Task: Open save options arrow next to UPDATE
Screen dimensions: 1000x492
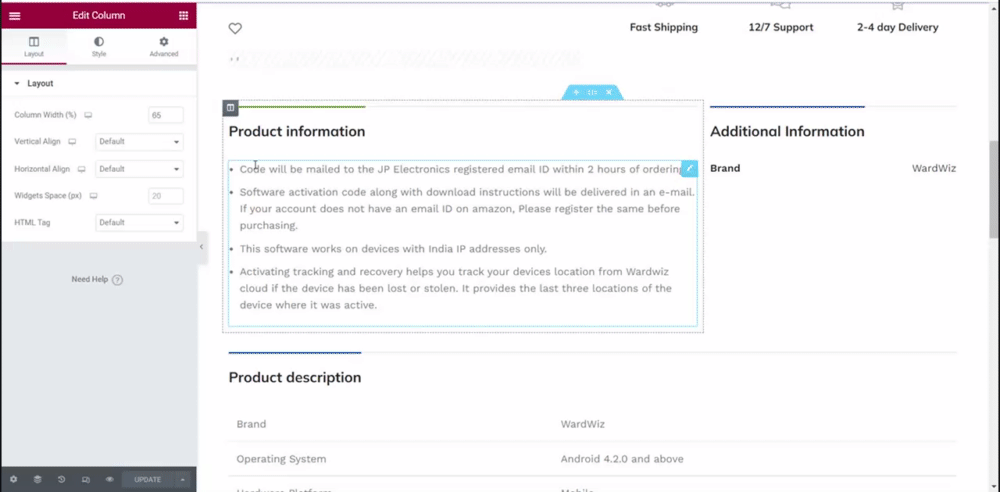Action: click(182, 480)
